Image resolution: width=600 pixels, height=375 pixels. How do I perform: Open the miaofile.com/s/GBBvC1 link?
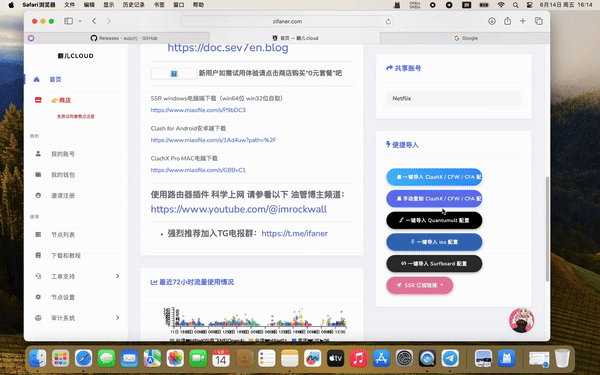point(198,170)
